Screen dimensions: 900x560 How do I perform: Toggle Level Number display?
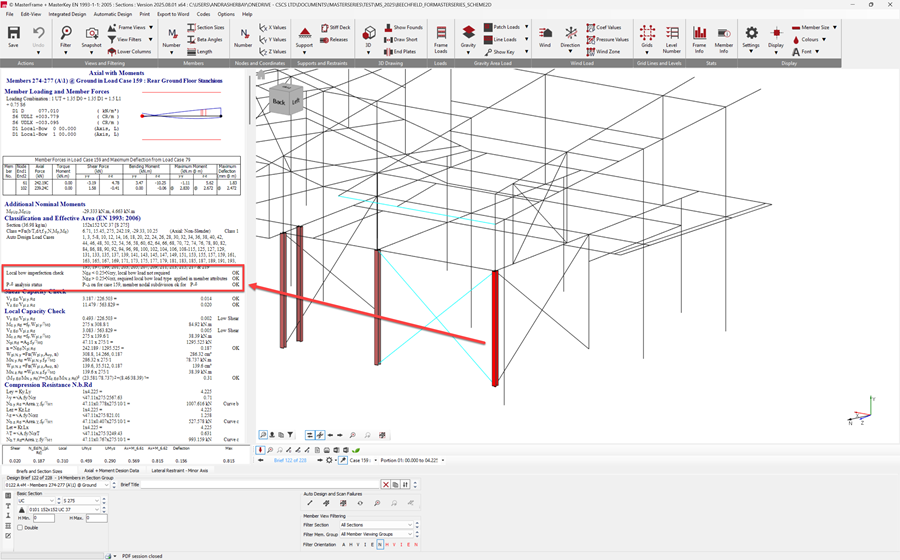click(672, 38)
